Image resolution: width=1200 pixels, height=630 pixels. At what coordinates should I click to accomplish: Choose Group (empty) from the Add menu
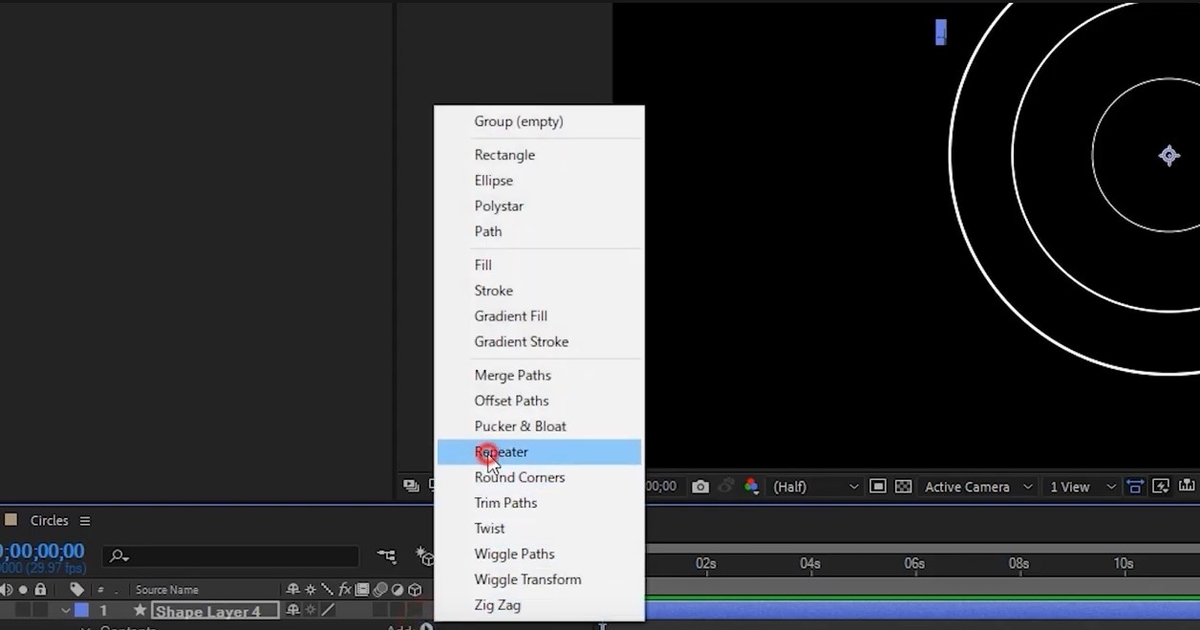[540, 122]
